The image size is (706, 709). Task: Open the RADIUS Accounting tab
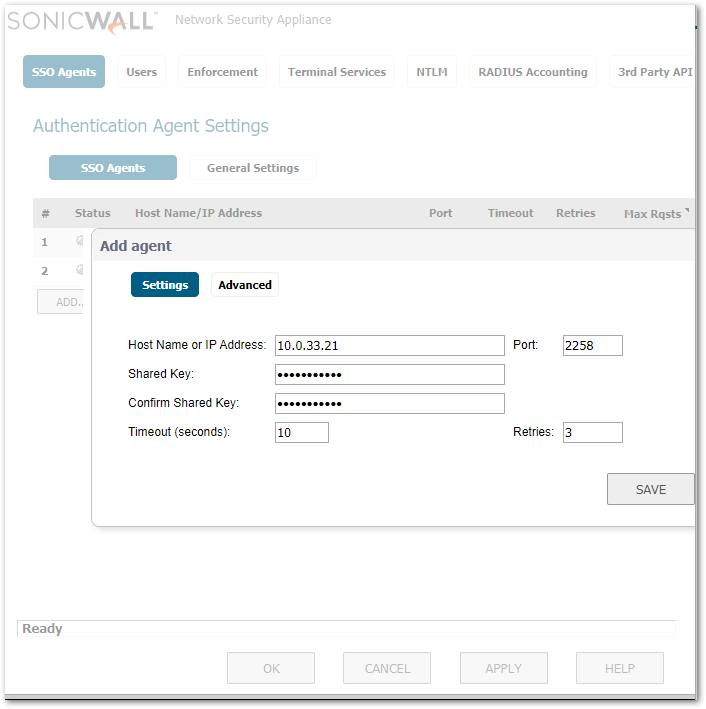[532, 72]
